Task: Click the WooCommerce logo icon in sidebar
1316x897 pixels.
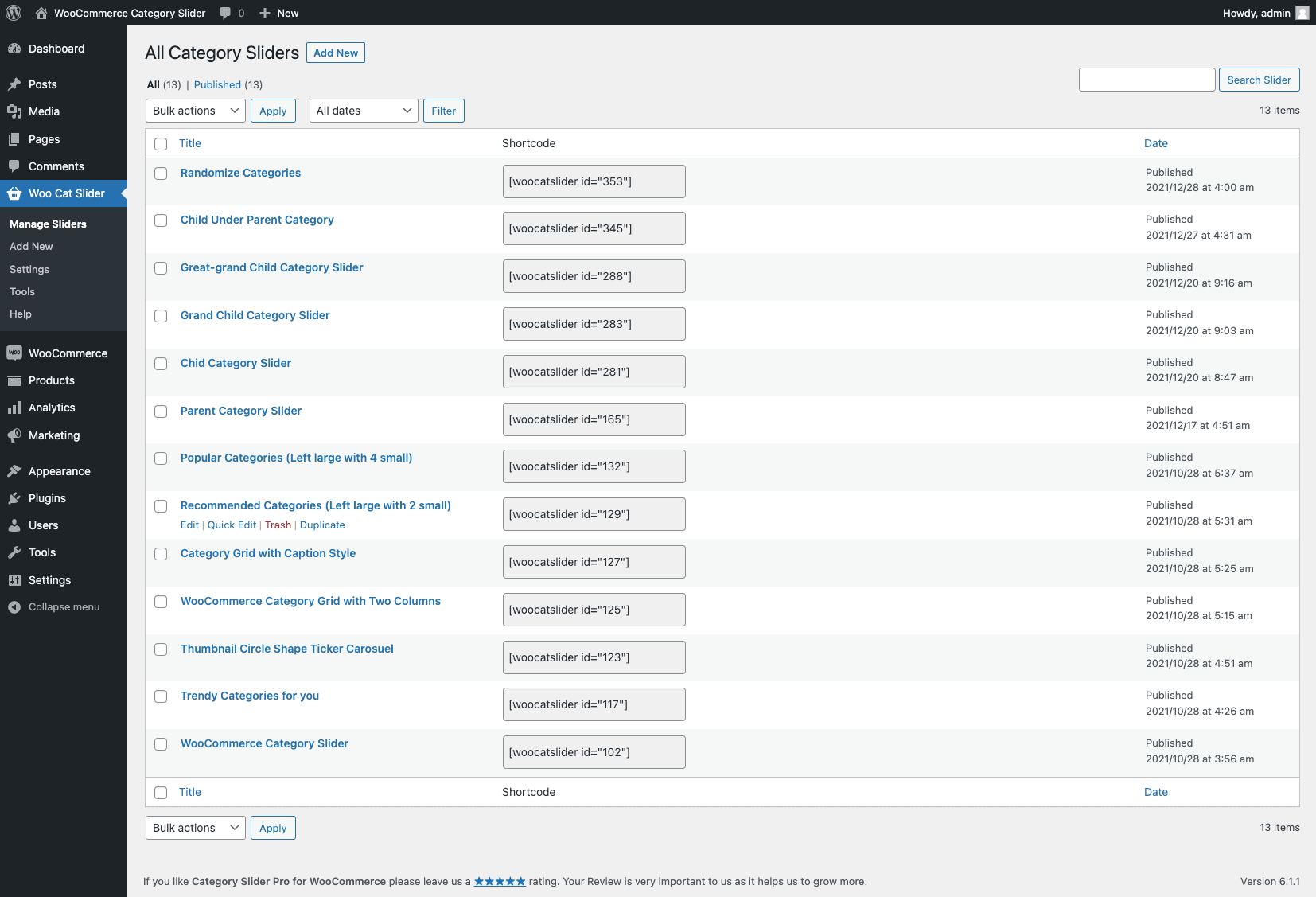Action: (14, 353)
